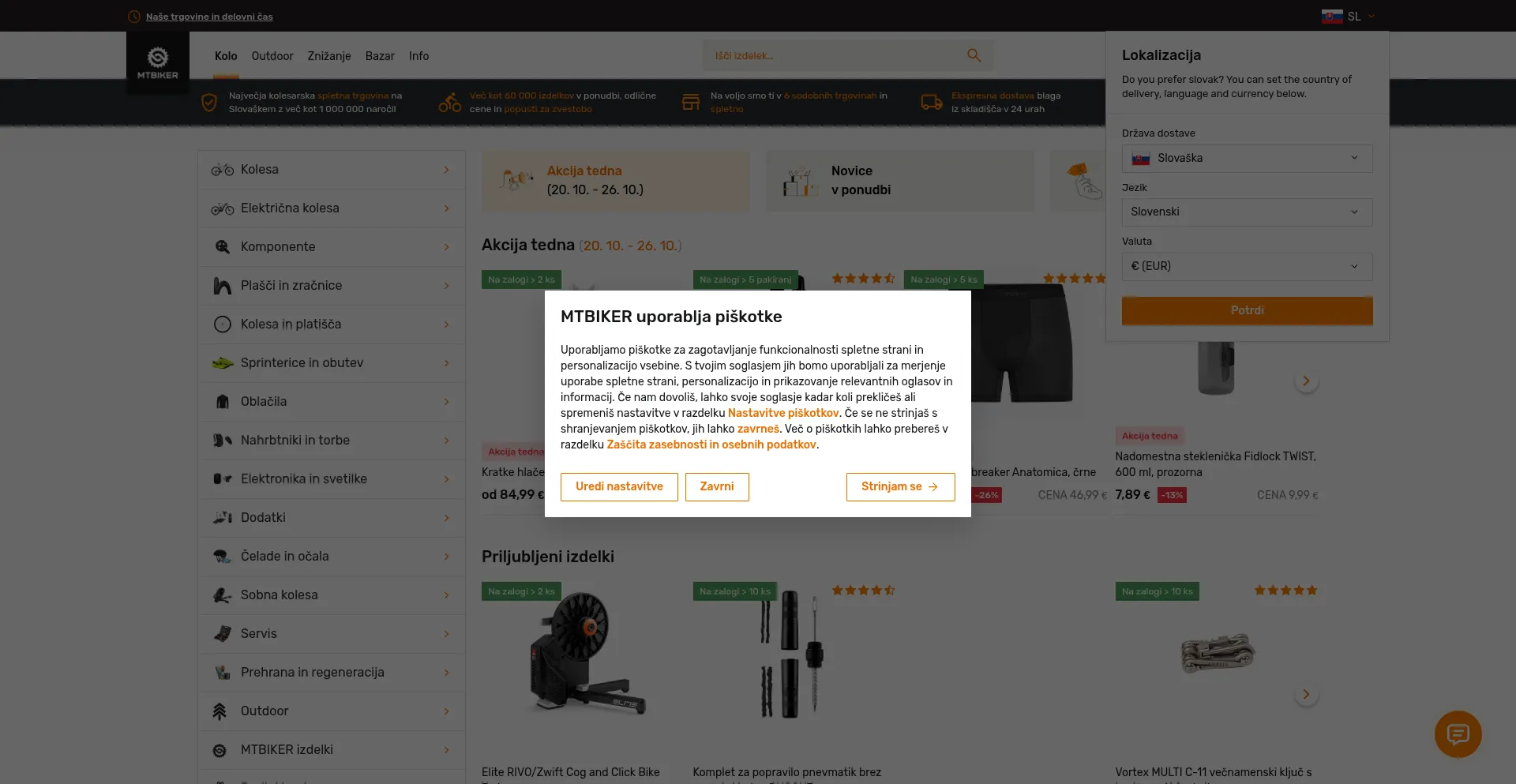Image resolution: width=1516 pixels, height=784 pixels.
Task: Click the MTBIKER logo
Action: pos(158,63)
